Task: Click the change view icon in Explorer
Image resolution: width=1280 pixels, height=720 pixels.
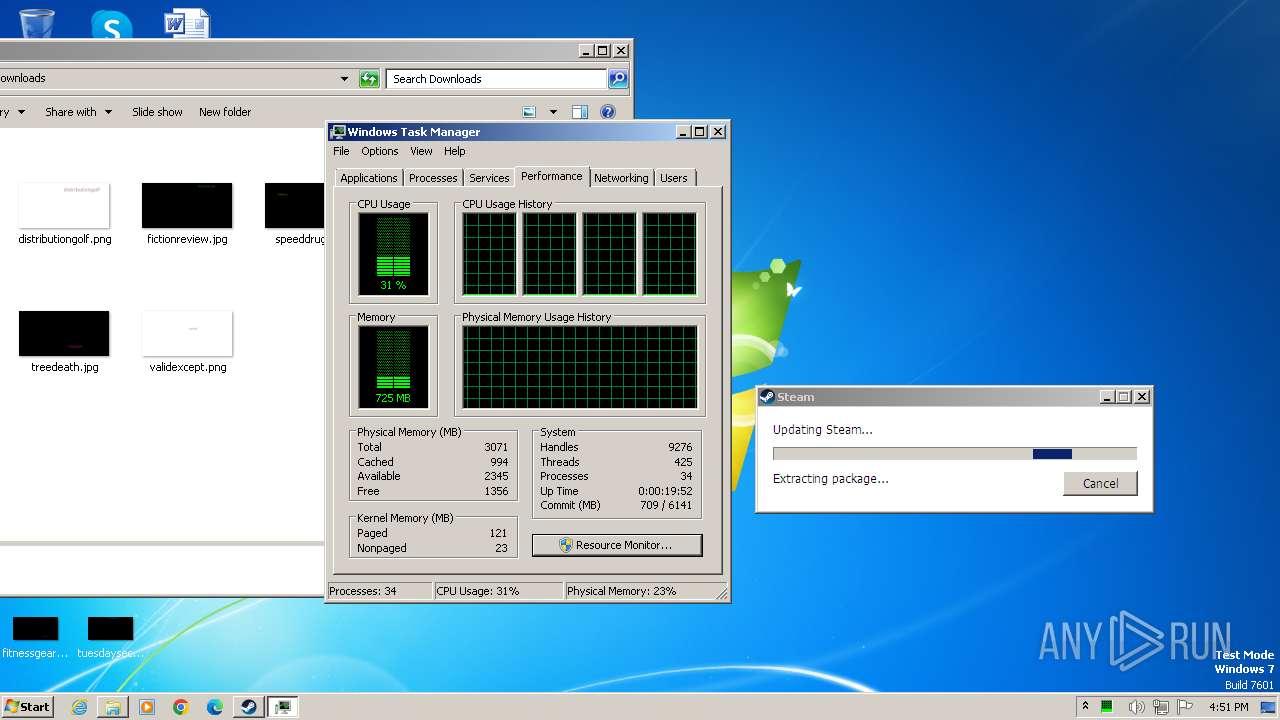Action: [x=529, y=112]
